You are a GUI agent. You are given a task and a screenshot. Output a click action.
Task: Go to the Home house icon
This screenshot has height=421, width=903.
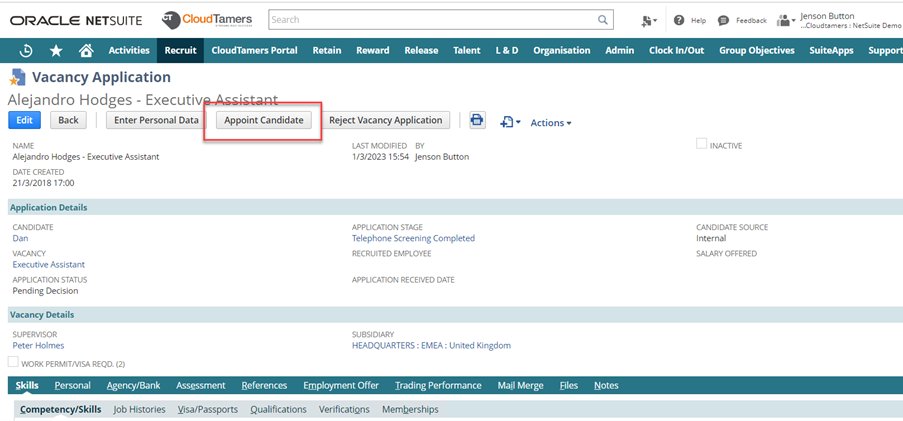click(86, 51)
